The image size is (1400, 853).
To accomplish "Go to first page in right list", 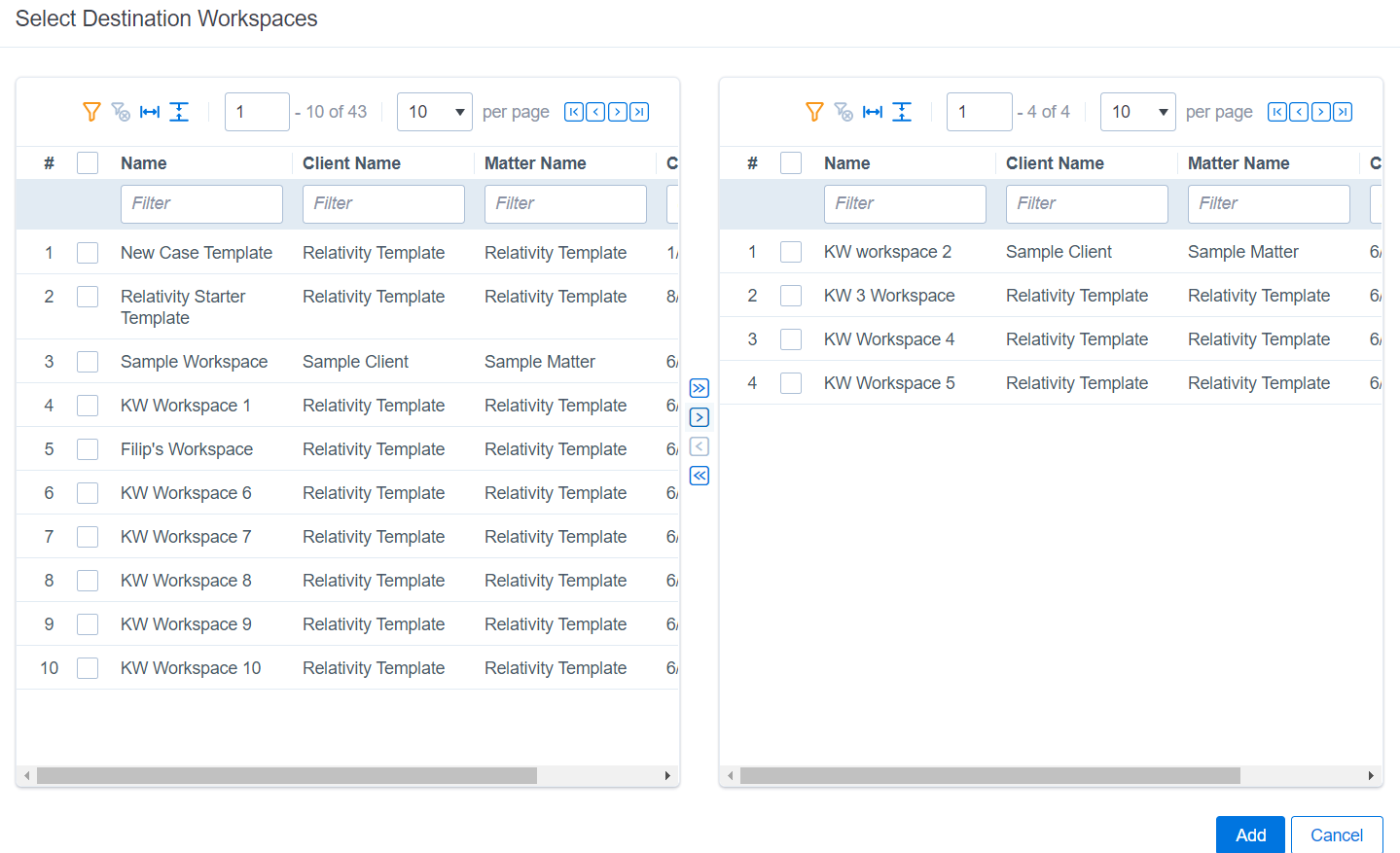I will [1277, 112].
